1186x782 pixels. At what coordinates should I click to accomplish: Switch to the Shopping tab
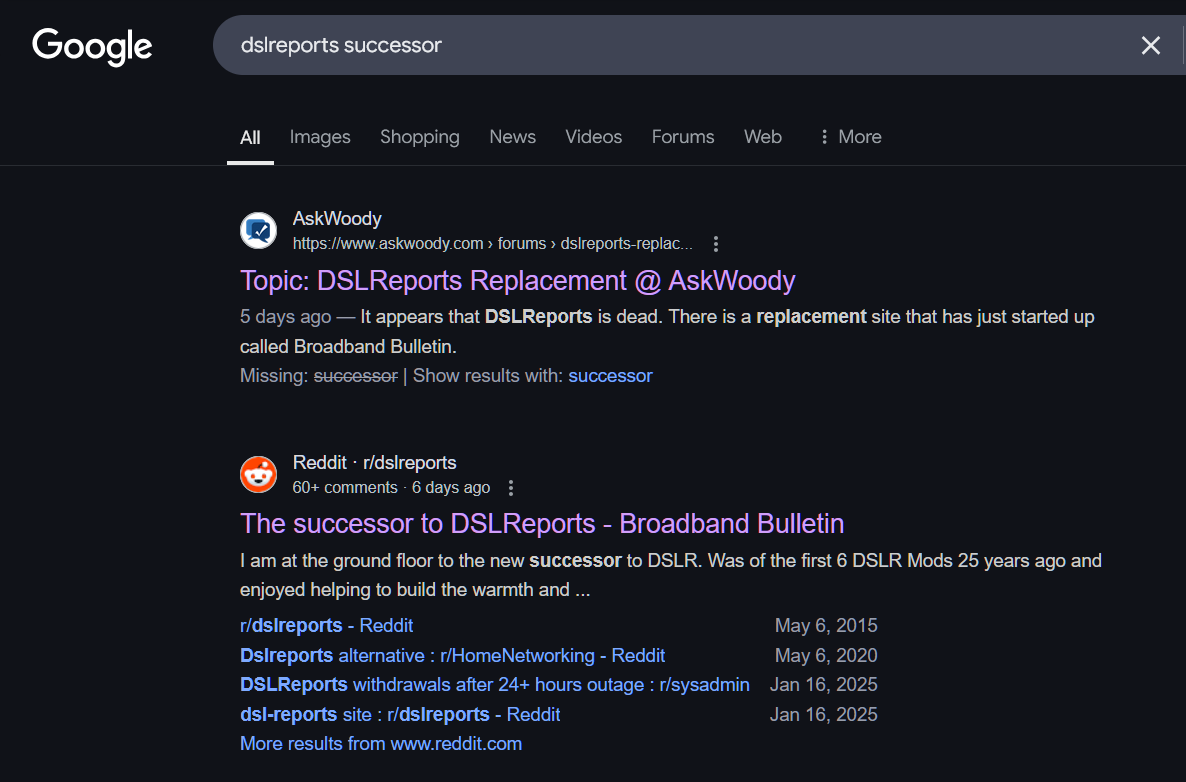420,137
